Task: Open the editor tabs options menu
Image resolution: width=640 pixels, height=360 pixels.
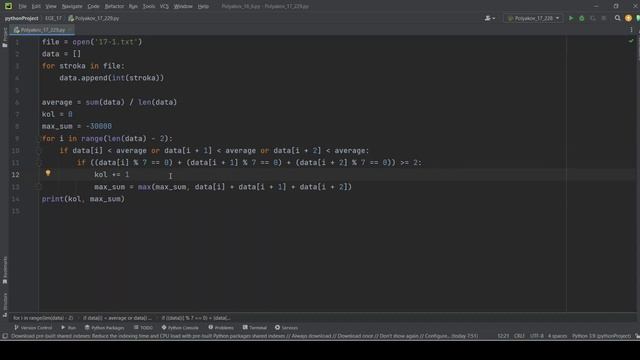Action: [x=631, y=30]
